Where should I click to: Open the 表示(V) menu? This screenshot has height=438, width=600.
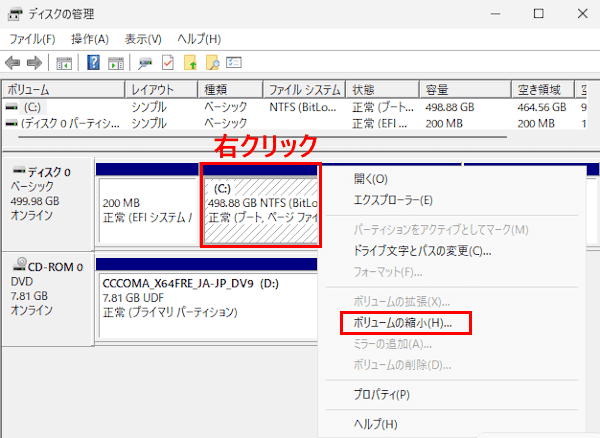[x=143, y=39]
